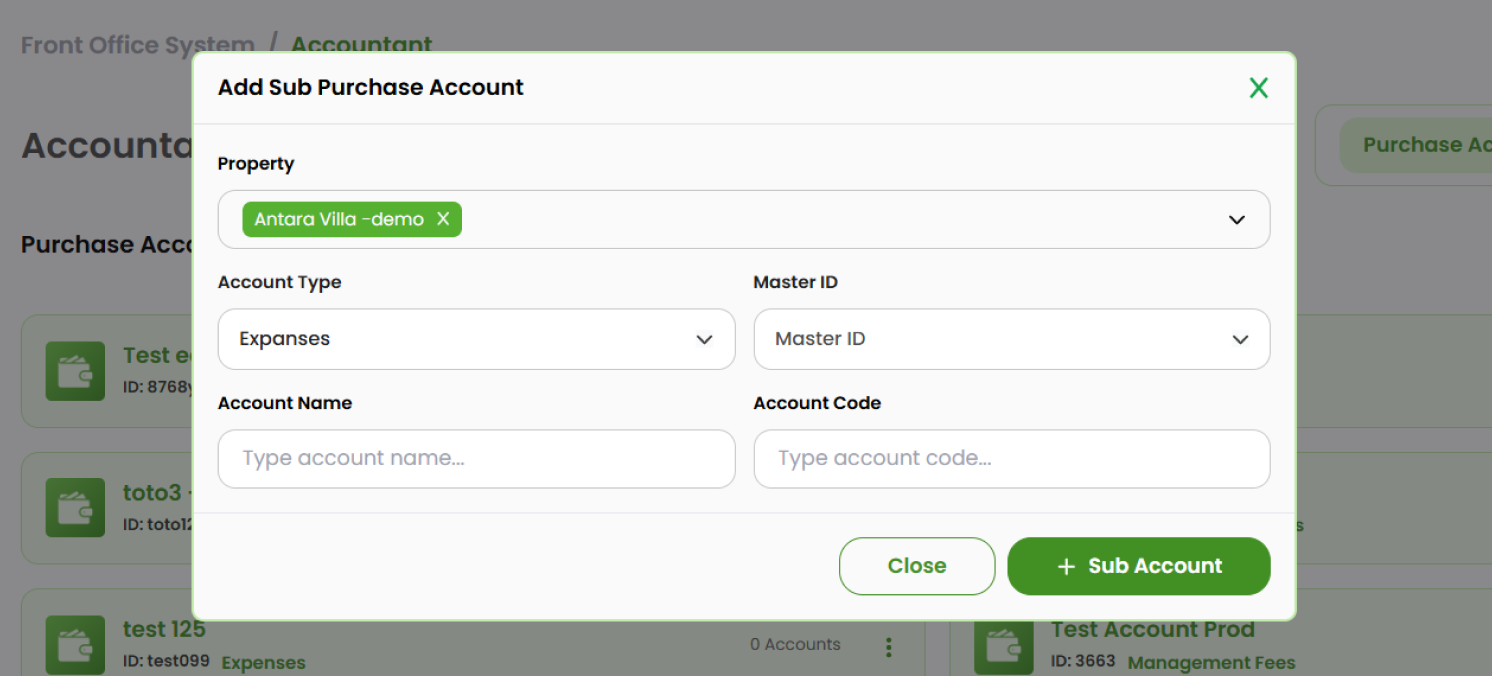Click the Account Code text field
1492x676 pixels.
(1012, 459)
